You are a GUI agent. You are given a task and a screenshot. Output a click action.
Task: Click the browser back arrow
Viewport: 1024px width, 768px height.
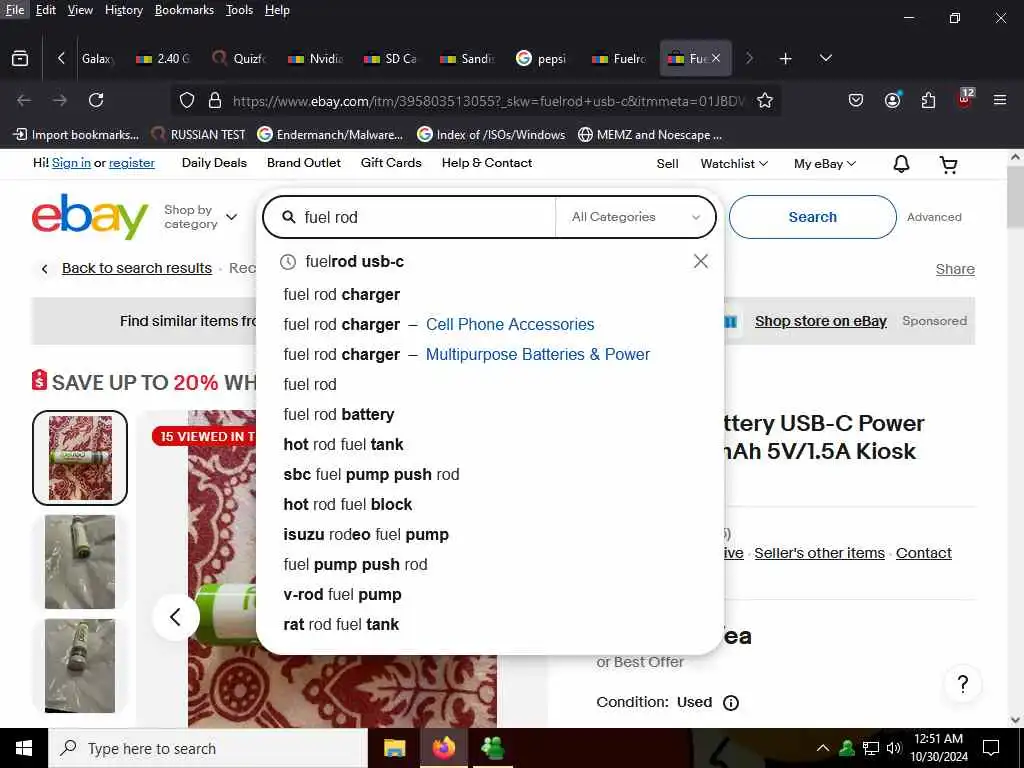point(24,101)
